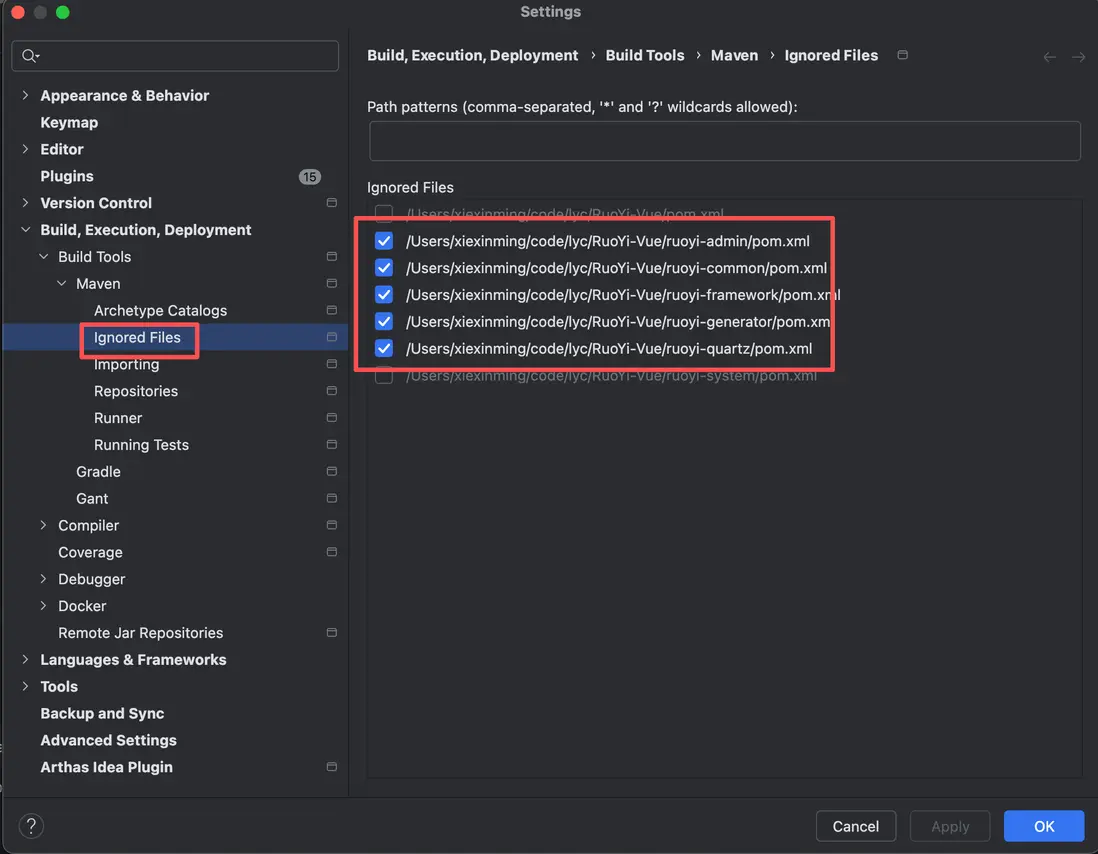Uncheck the ruoyi-quartz/pom.xml checkbox
This screenshot has width=1098, height=854.
384,349
